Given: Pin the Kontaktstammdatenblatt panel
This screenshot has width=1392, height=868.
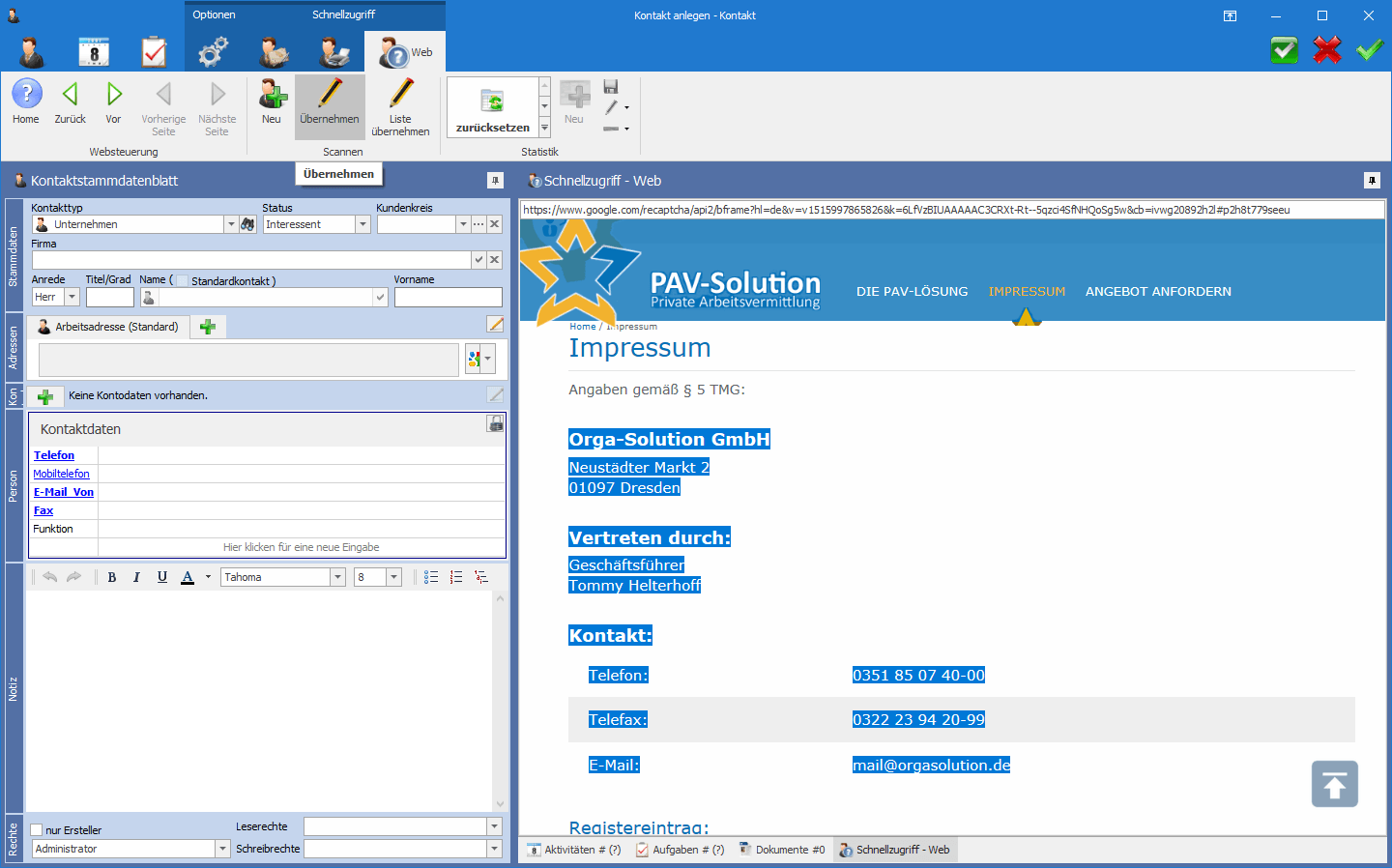Looking at the screenshot, I should point(495,181).
